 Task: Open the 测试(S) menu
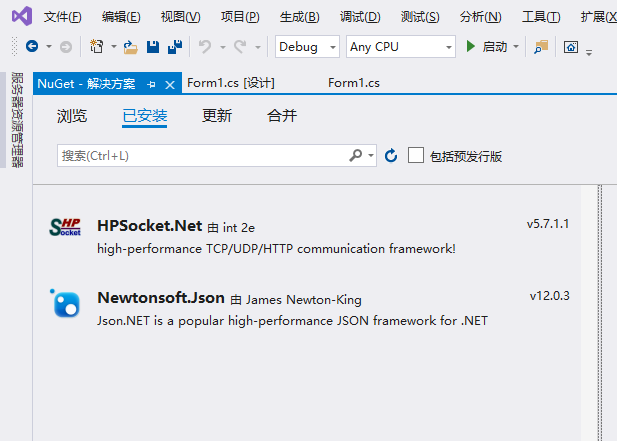click(x=420, y=17)
